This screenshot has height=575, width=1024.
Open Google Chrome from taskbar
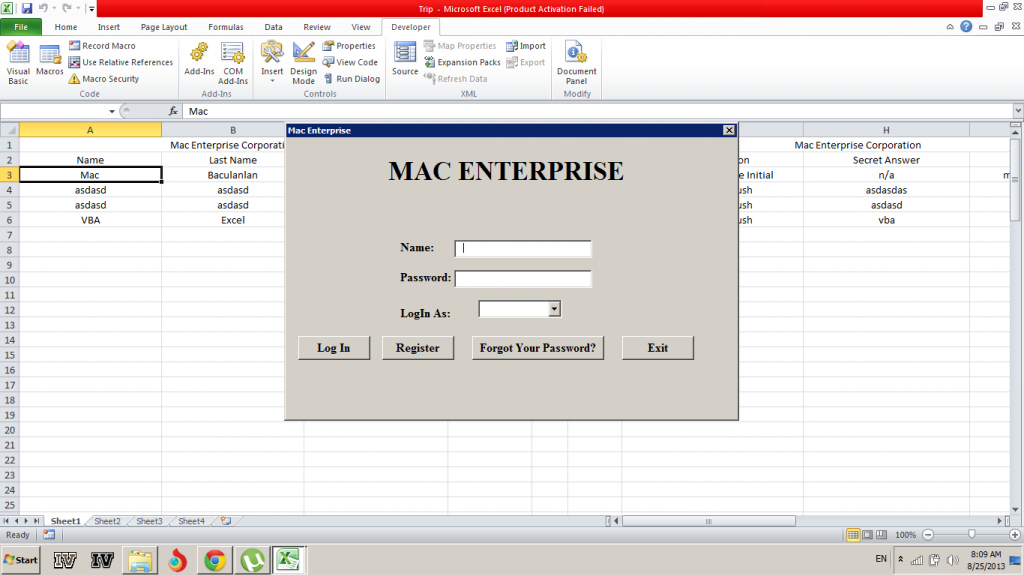click(x=215, y=560)
